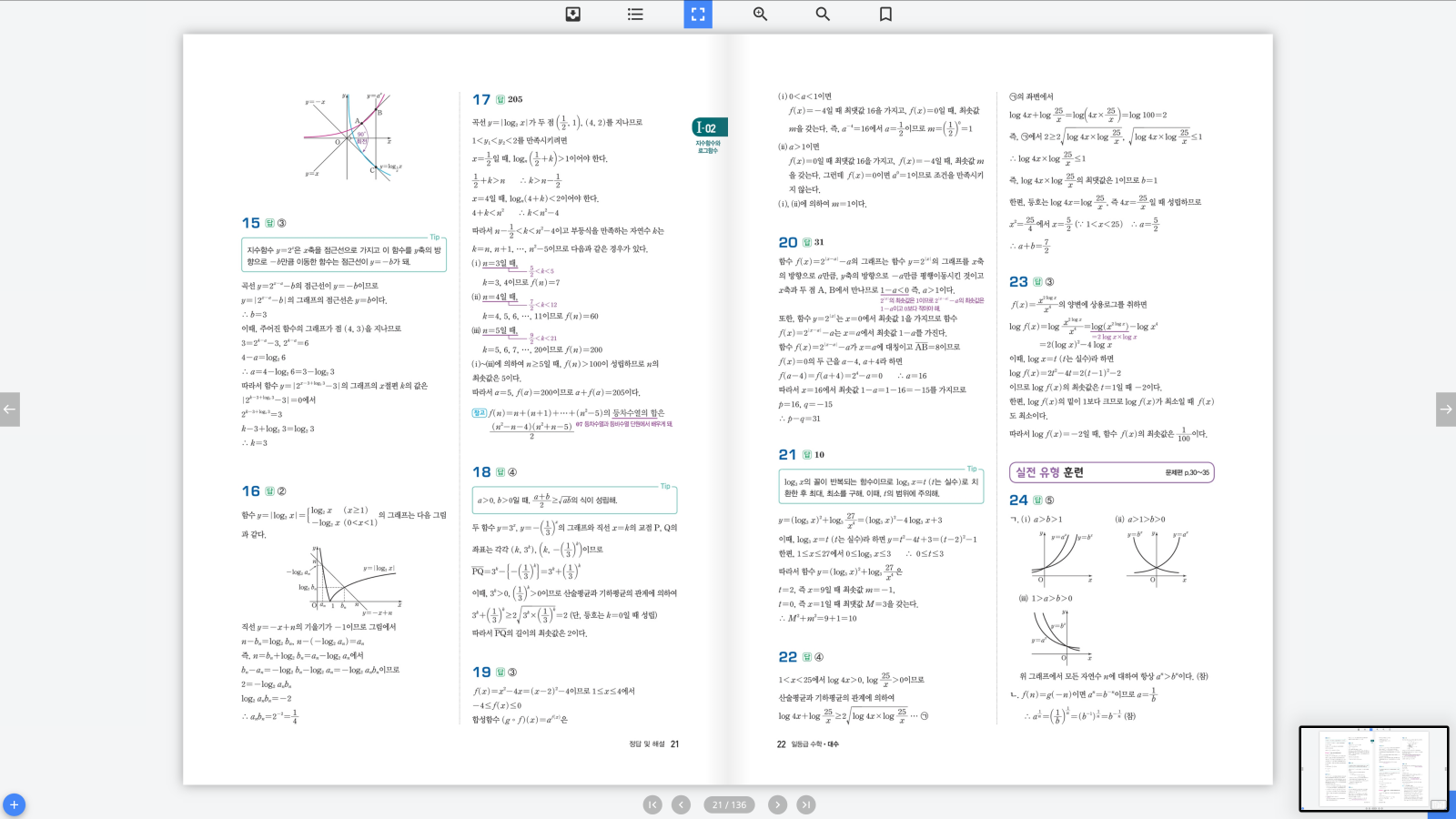Open the search tool

coord(823,15)
